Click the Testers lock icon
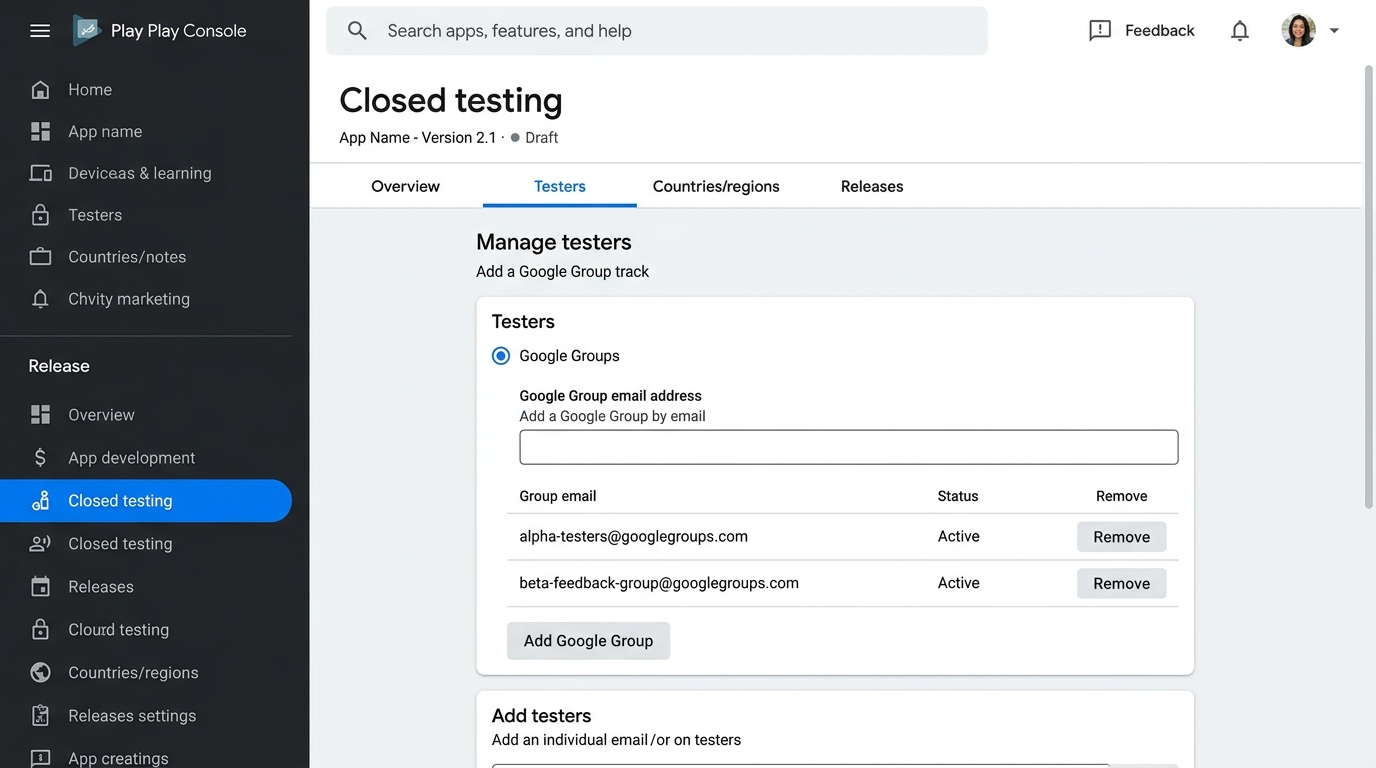Viewport: 1376px width, 768px height. click(x=40, y=215)
